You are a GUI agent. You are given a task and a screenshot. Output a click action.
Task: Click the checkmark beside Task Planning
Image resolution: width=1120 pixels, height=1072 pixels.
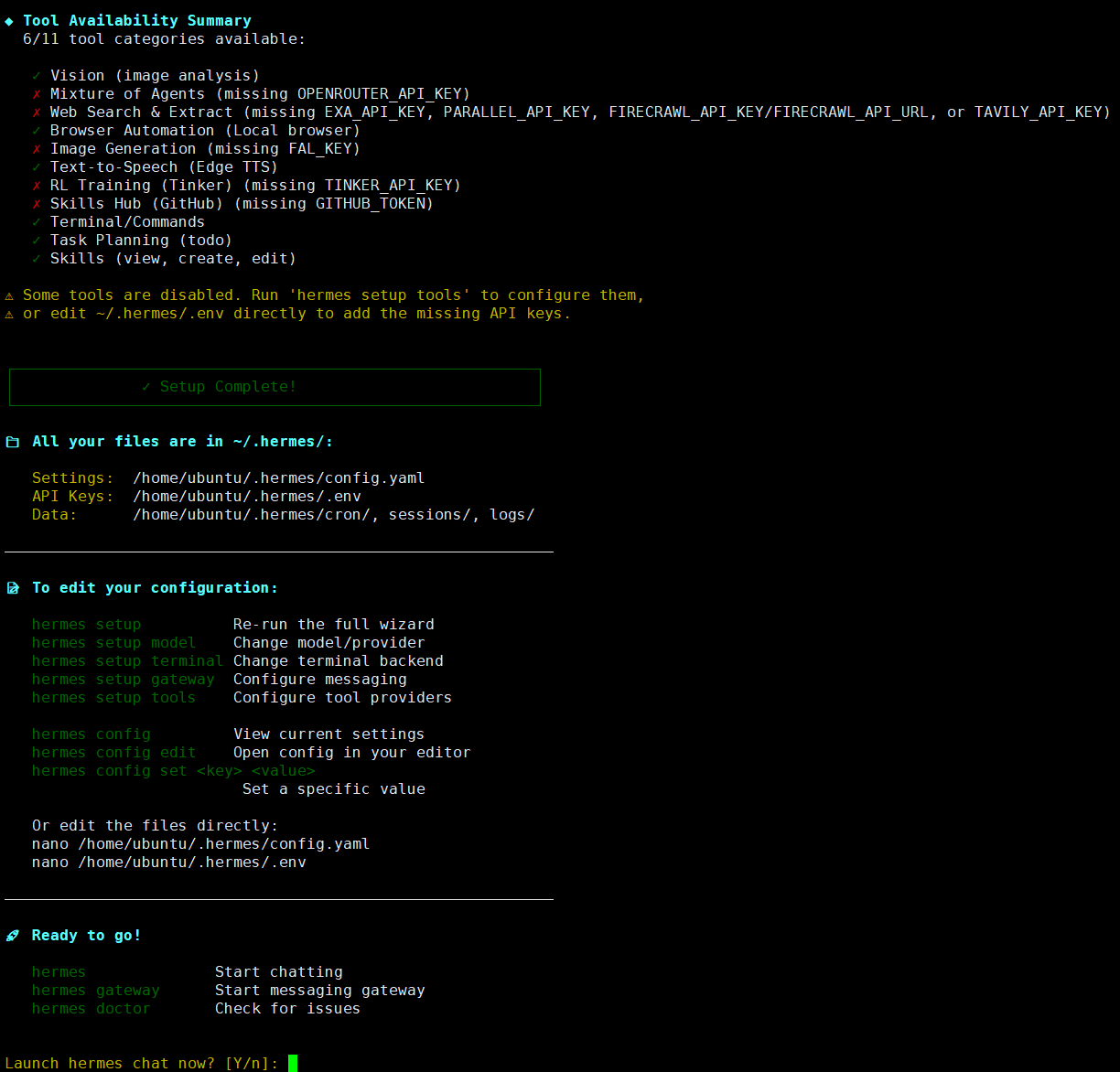[37, 241]
